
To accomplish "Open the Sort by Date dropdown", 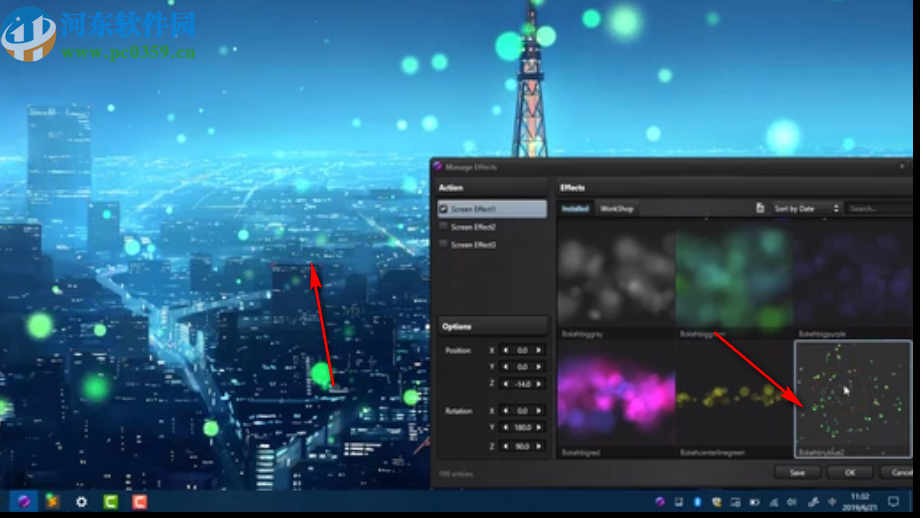I will click(806, 208).
